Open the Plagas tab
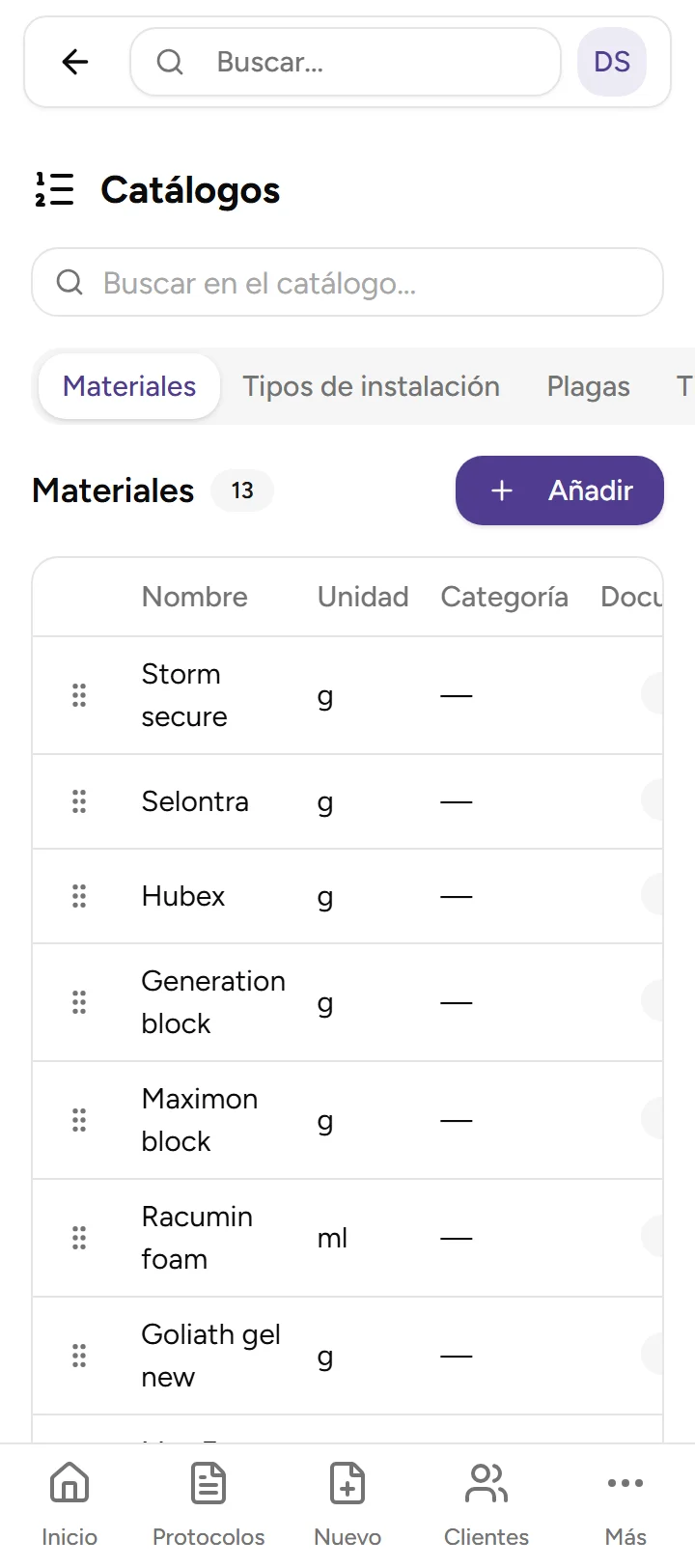The image size is (695, 1568). point(588,386)
